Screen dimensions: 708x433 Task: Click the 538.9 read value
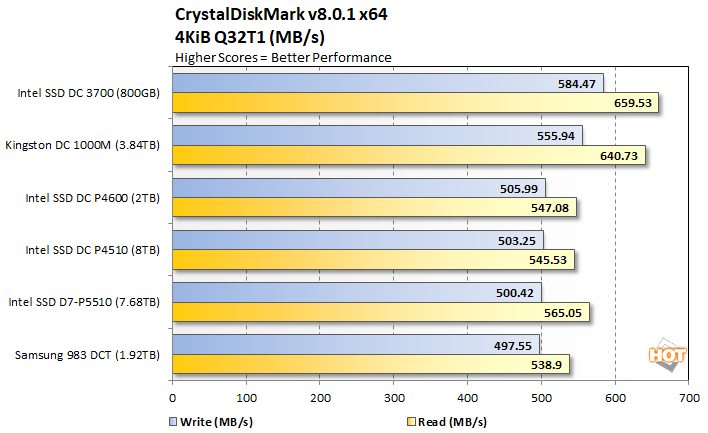pos(546,365)
